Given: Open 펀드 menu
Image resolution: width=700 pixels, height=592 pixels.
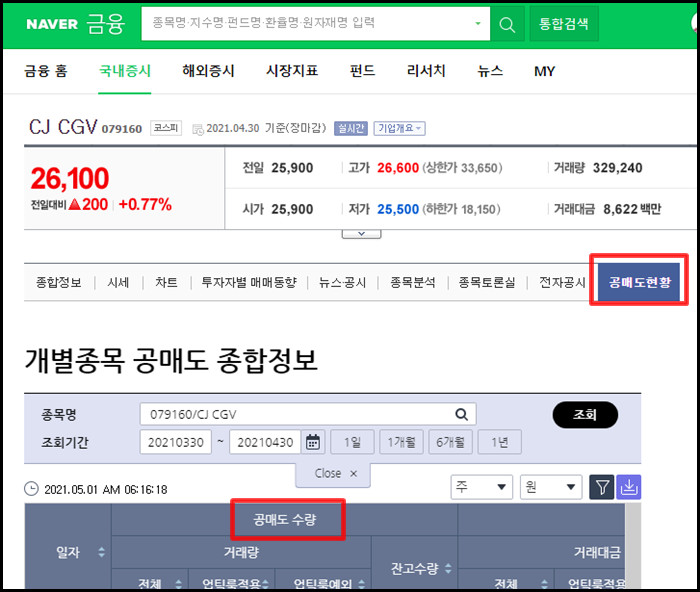Looking at the screenshot, I should (x=362, y=71).
